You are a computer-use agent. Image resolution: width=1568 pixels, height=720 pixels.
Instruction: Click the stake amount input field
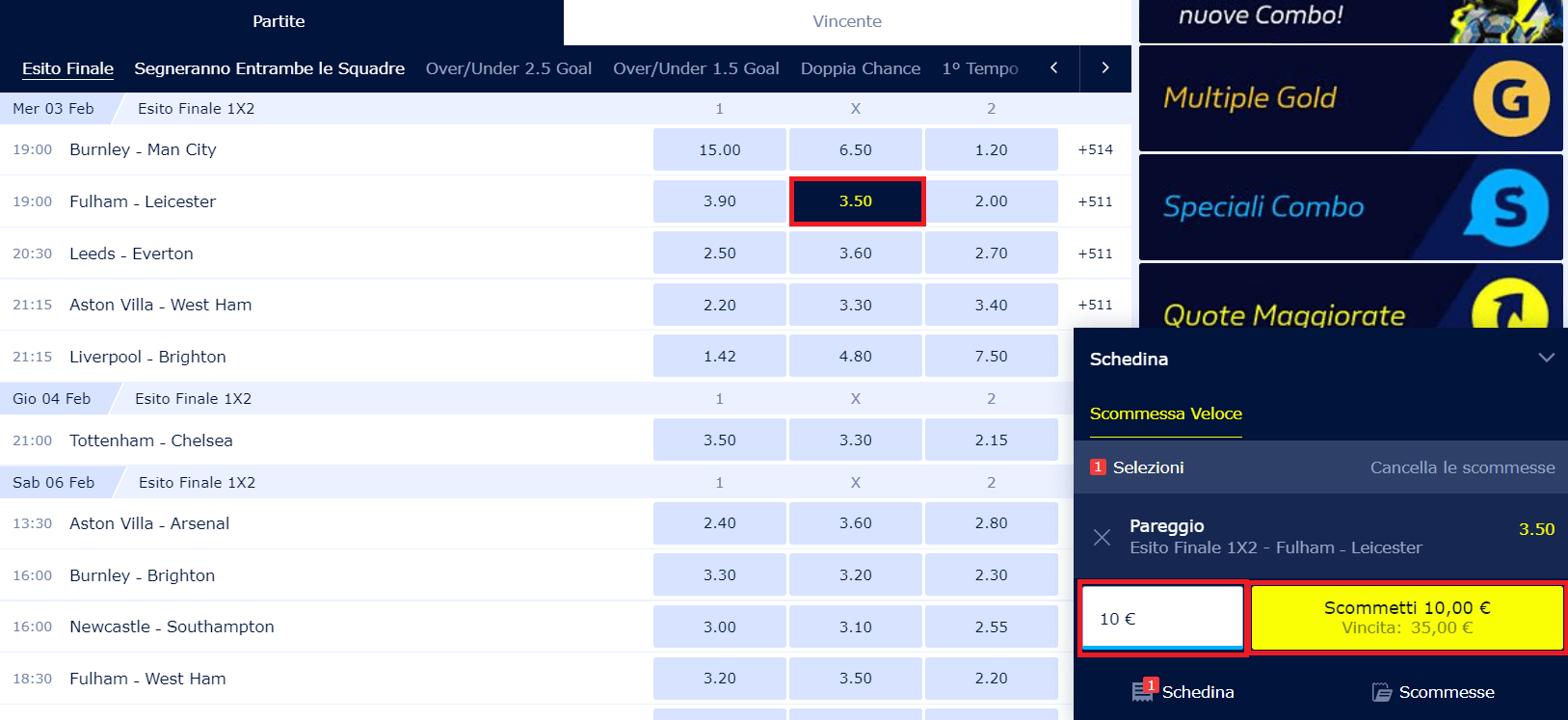click(x=1162, y=618)
